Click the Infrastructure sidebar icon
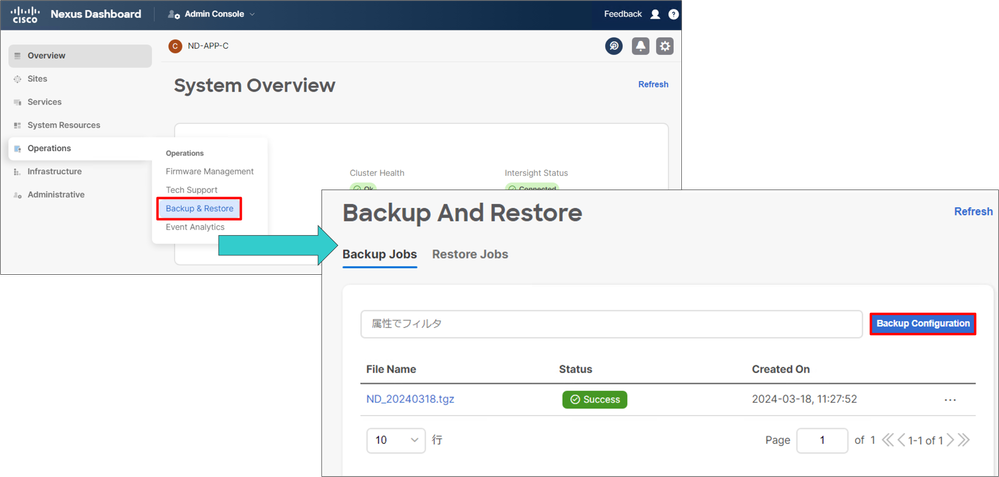999x477 pixels. (x=18, y=172)
